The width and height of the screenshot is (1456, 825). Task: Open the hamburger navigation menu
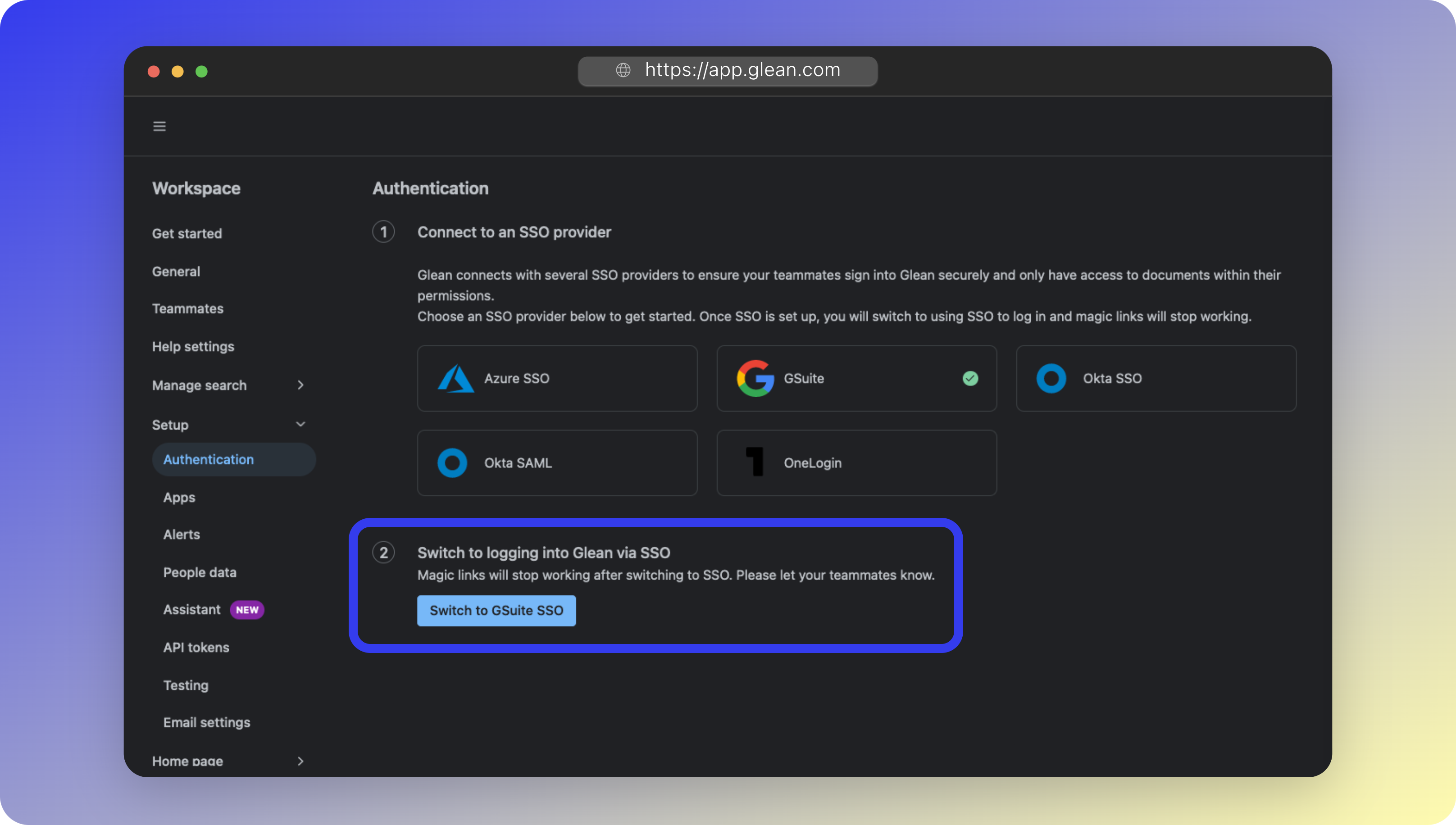point(159,126)
